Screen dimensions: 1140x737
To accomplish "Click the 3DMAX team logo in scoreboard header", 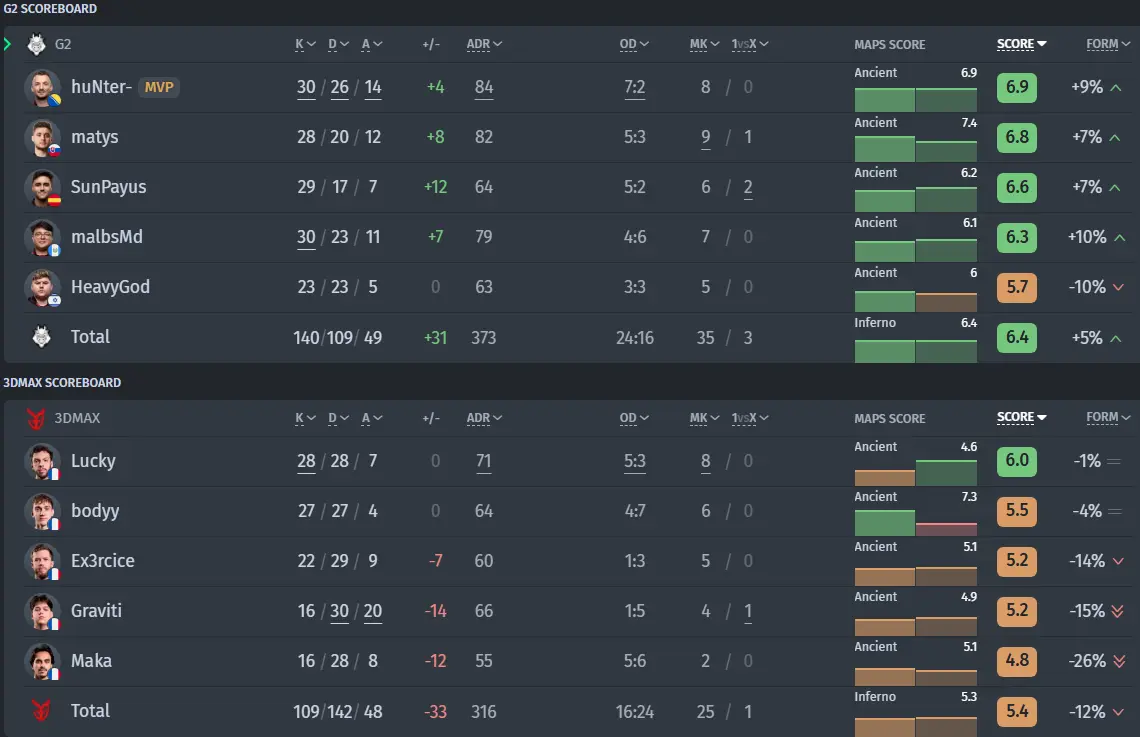I will pyautogui.click(x=36, y=419).
